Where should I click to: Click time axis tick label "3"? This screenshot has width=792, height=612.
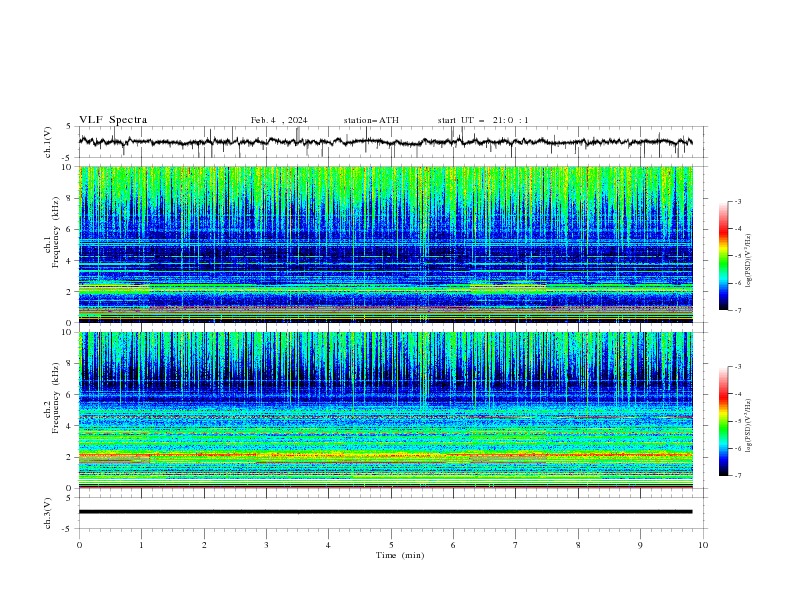266,545
